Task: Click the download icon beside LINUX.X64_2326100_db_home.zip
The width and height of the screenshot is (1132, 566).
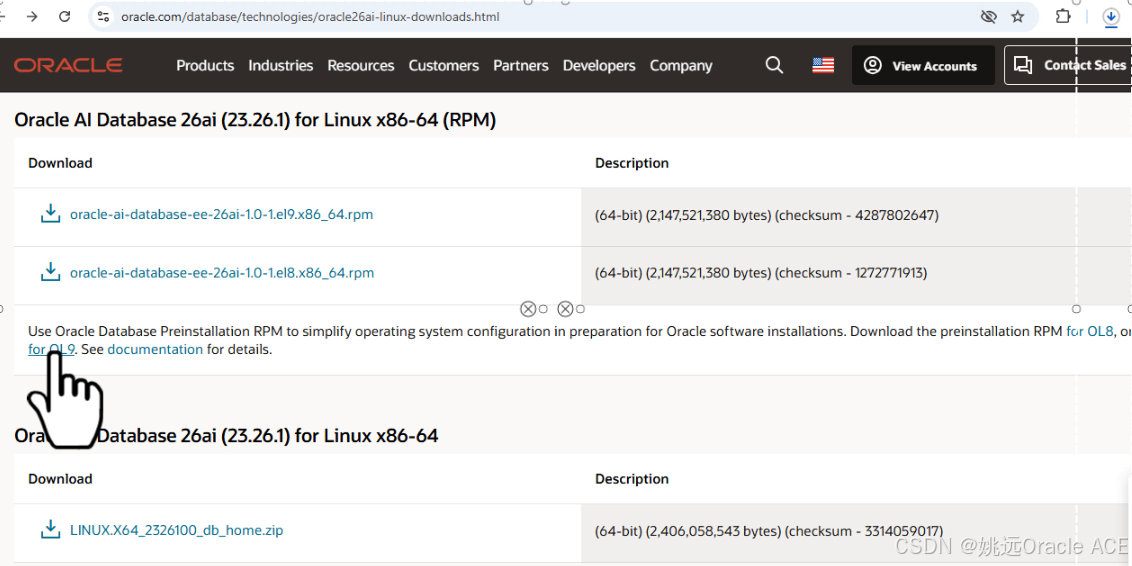Action: click(49, 530)
